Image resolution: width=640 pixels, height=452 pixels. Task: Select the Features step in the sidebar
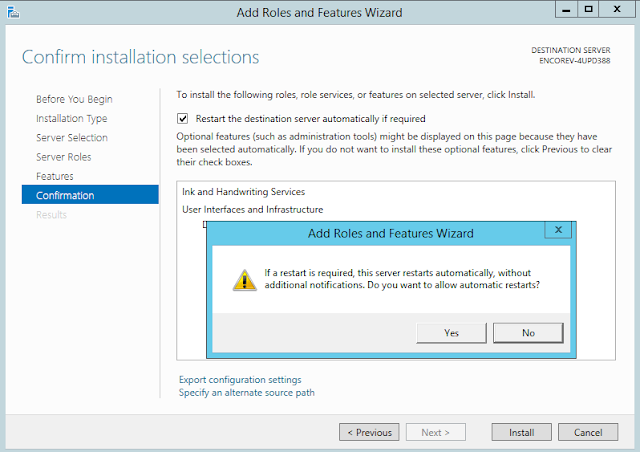click(55, 176)
